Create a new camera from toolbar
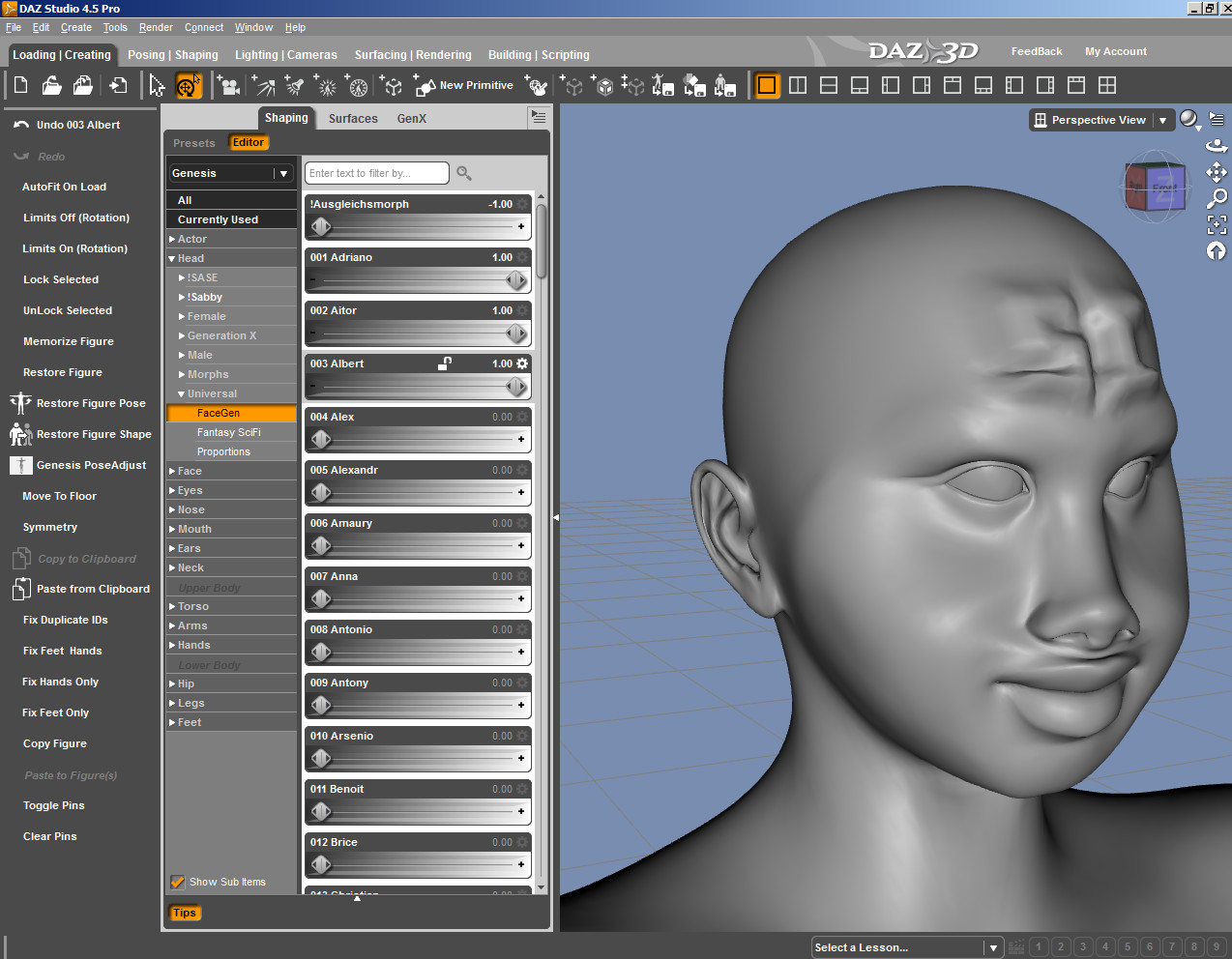The image size is (1232, 959). 229,86
